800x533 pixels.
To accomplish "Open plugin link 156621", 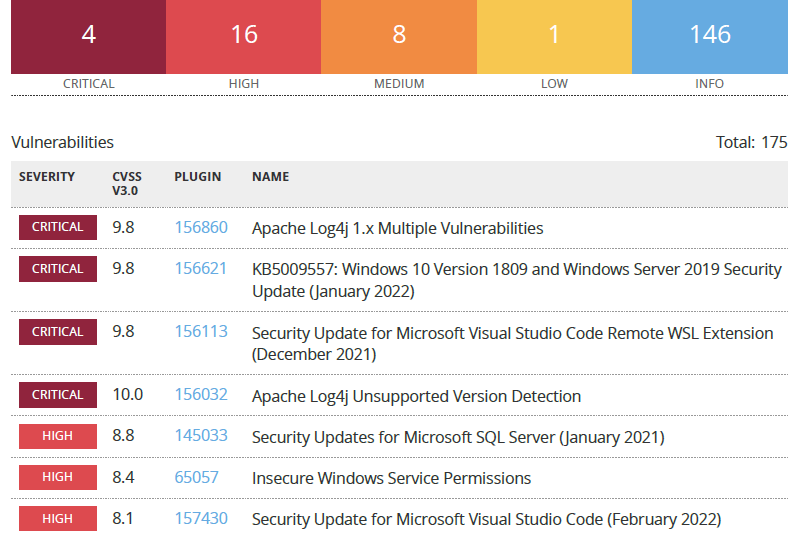I will click(x=201, y=269).
